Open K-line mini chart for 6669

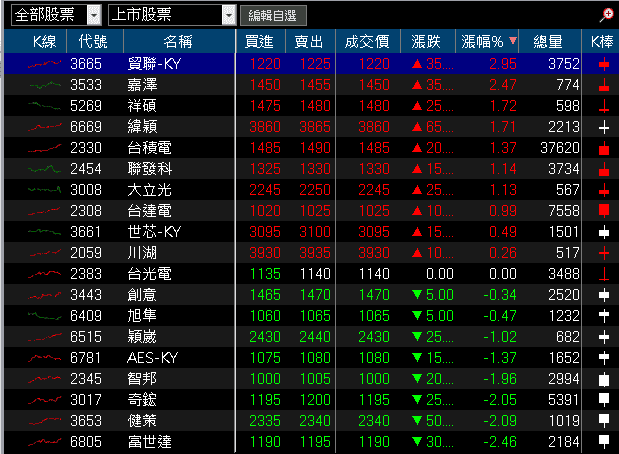click(44, 127)
